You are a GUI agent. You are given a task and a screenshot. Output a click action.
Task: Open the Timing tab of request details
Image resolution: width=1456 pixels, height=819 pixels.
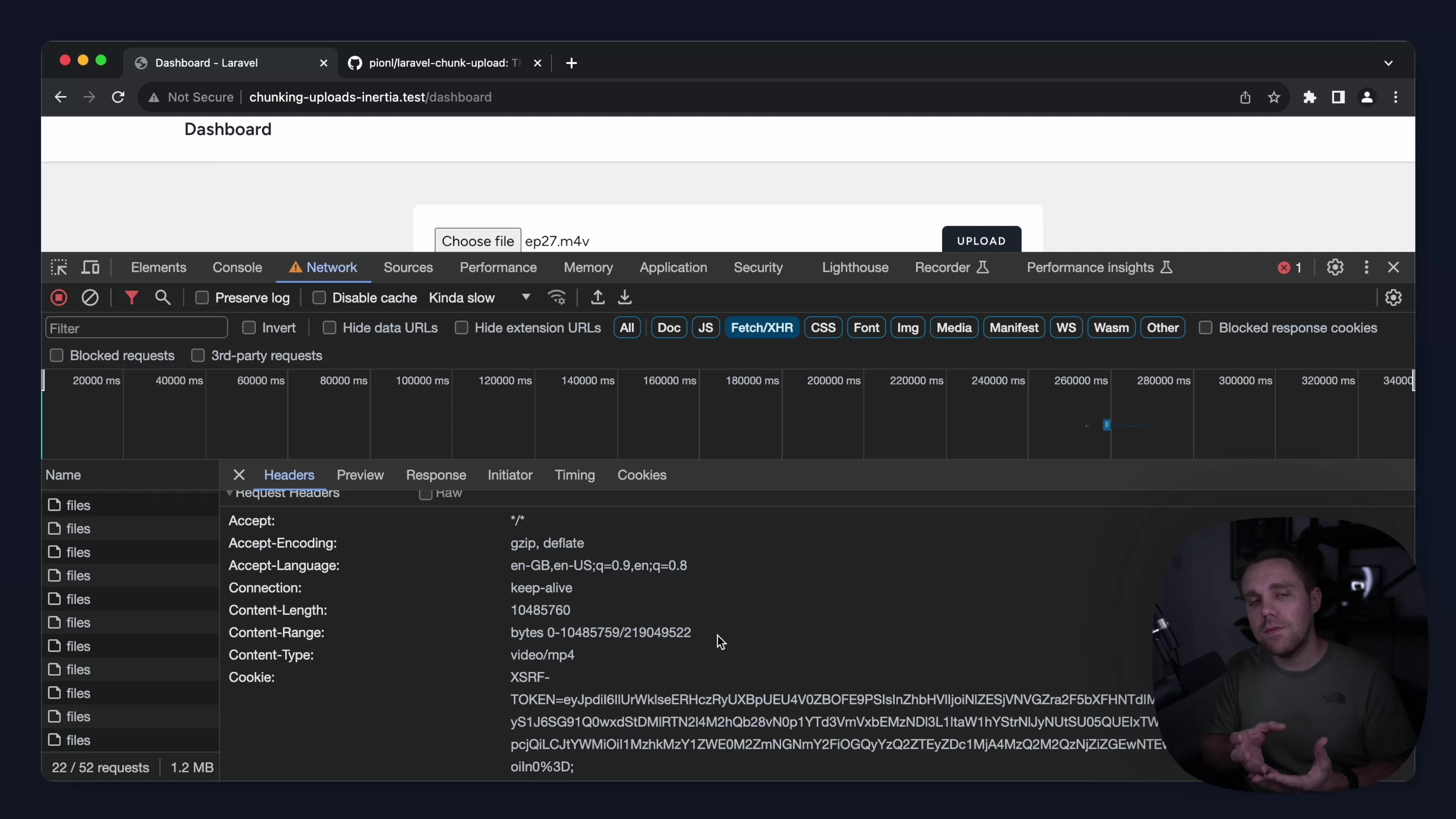tap(574, 475)
